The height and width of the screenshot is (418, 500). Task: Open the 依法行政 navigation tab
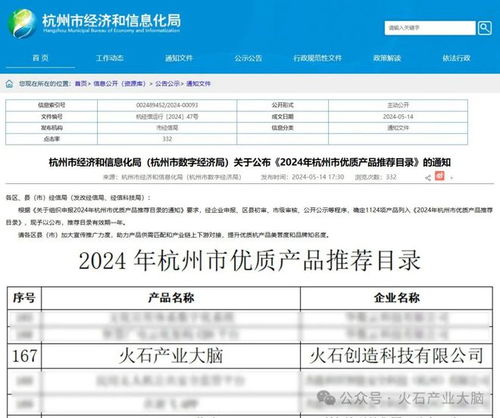tap(456, 58)
